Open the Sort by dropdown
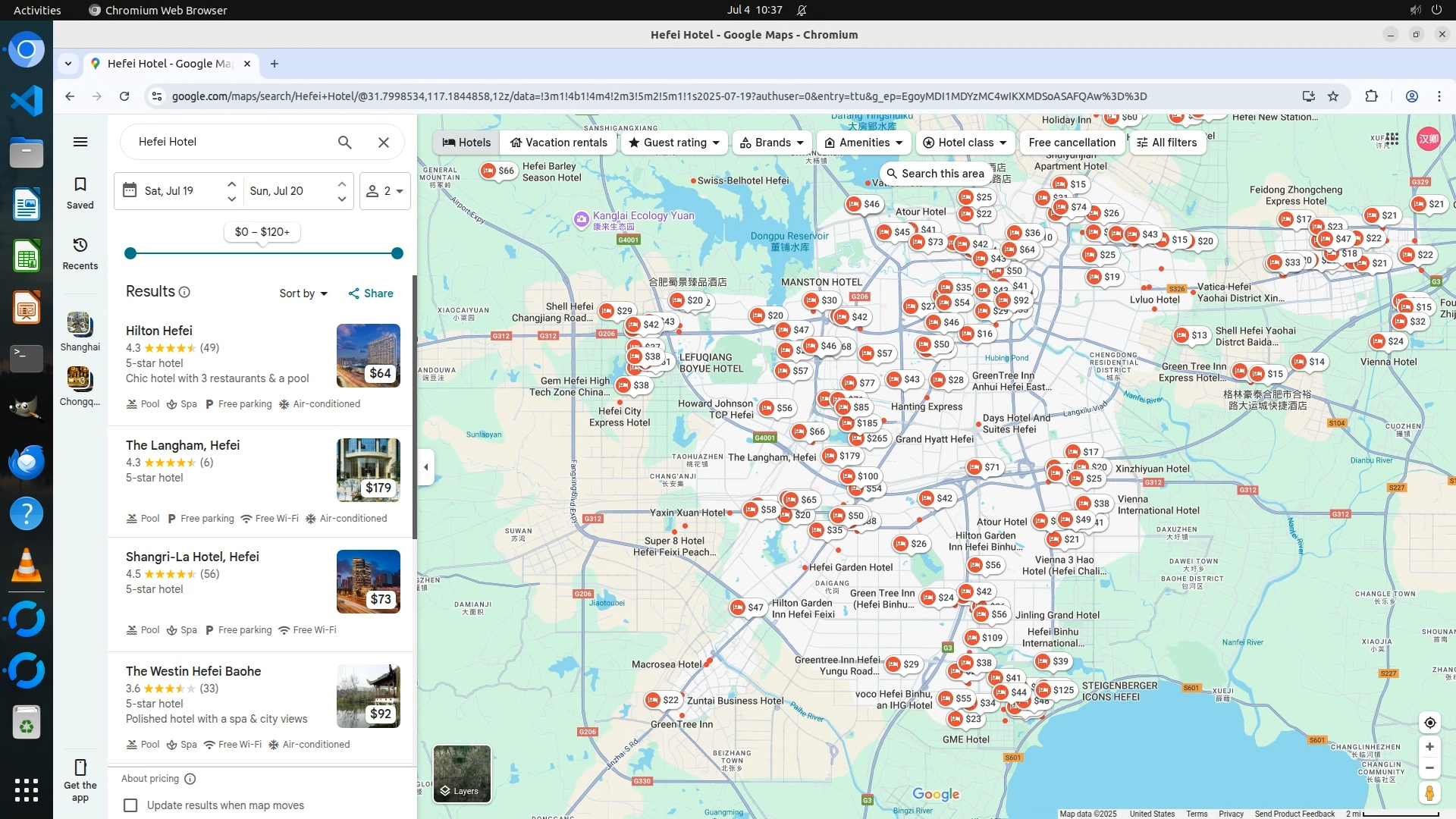The image size is (1456, 819). tap(303, 293)
